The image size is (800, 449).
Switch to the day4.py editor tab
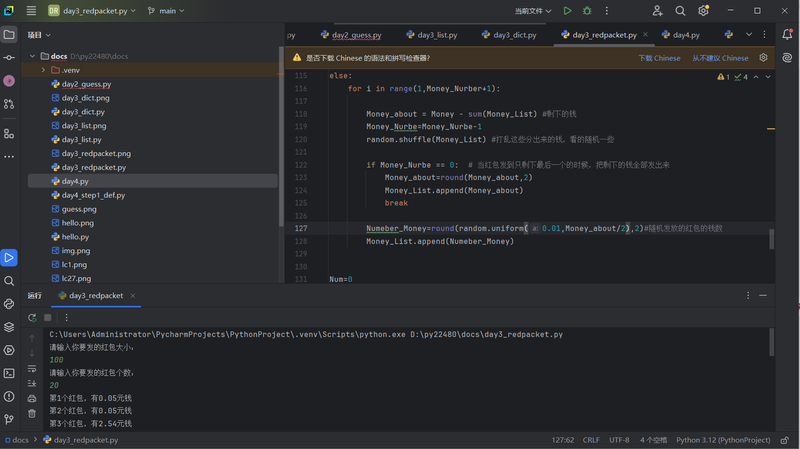coord(686,35)
